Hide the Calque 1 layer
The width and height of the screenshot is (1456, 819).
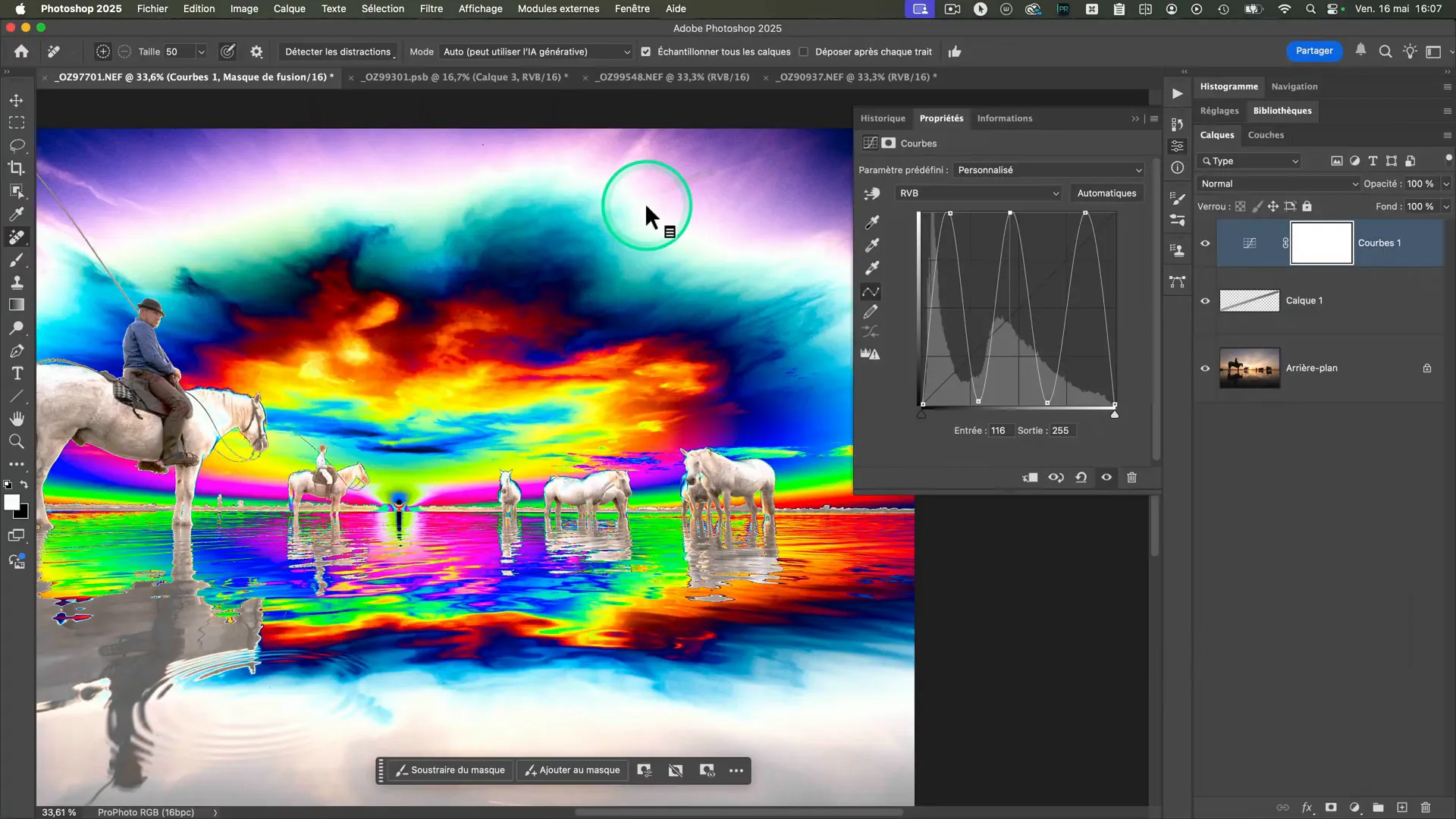click(1205, 301)
